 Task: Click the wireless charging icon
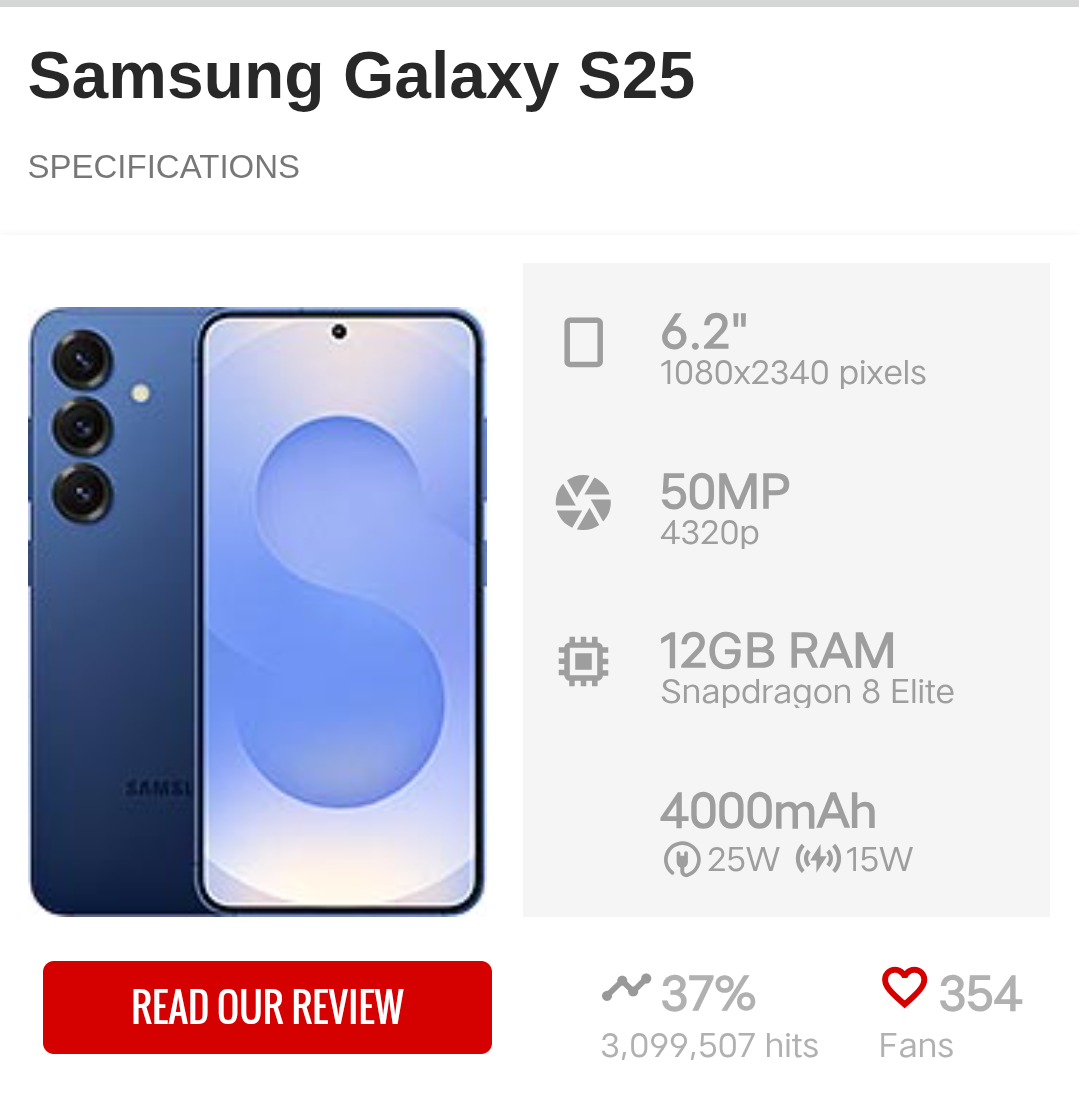818,859
